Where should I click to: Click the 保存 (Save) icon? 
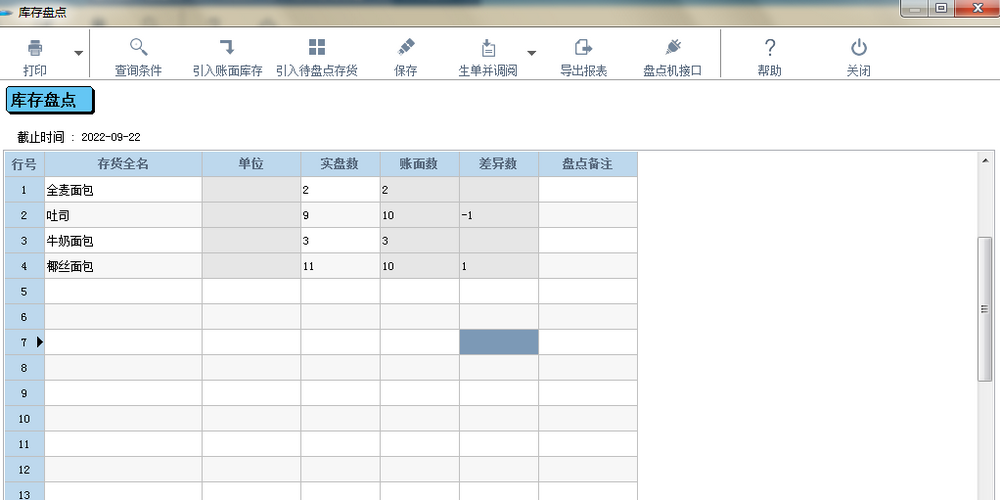coord(405,47)
